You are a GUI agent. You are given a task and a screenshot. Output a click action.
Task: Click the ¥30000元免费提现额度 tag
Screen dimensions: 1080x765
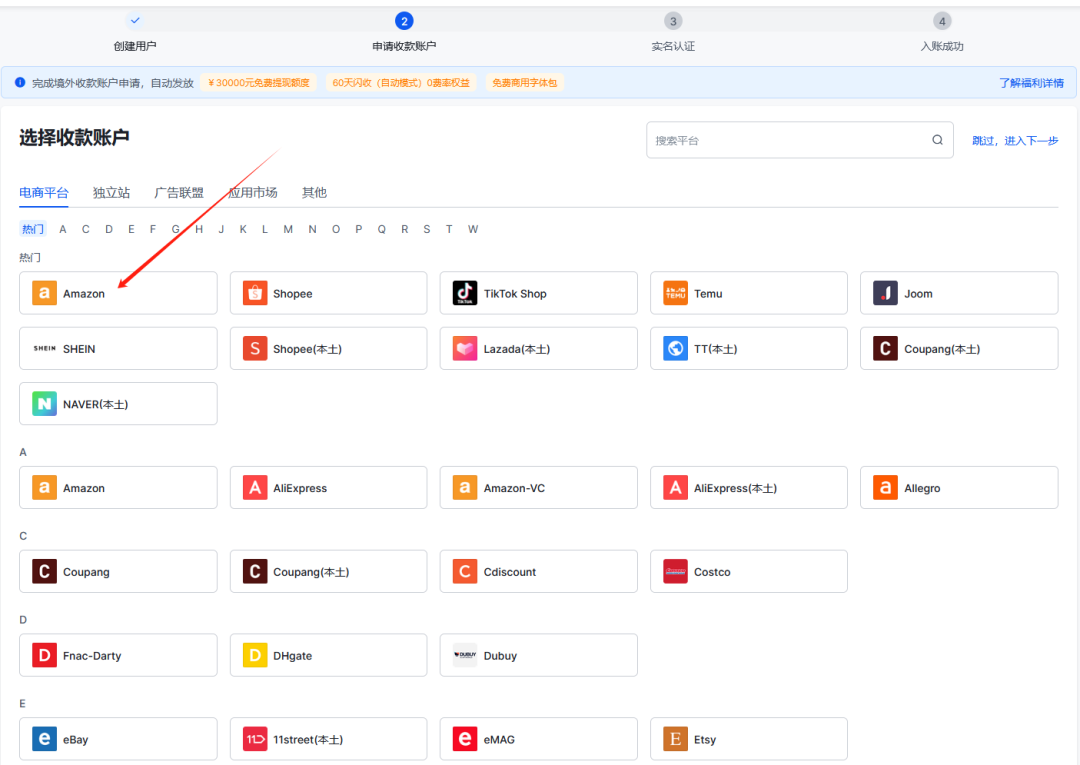coord(259,83)
